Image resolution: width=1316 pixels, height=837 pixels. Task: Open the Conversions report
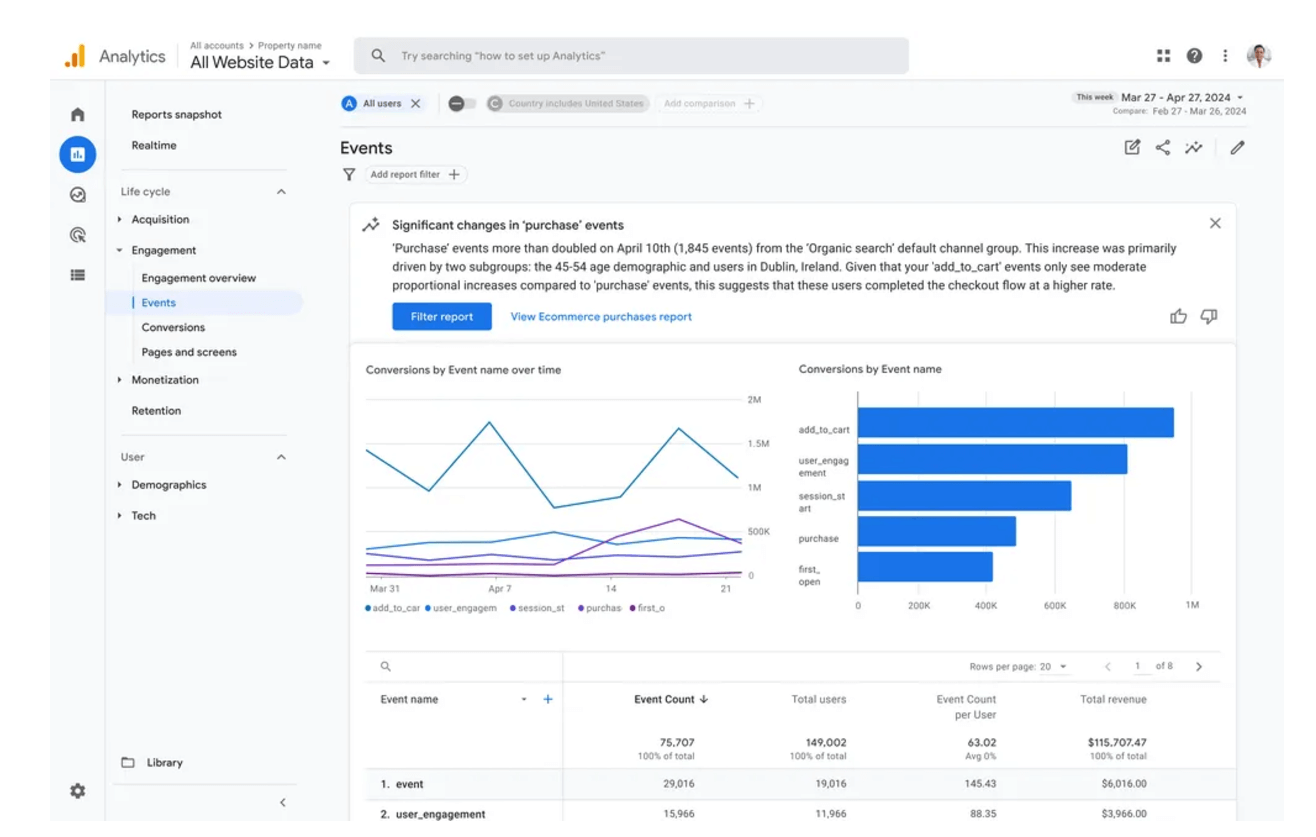[x=172, y=327]
